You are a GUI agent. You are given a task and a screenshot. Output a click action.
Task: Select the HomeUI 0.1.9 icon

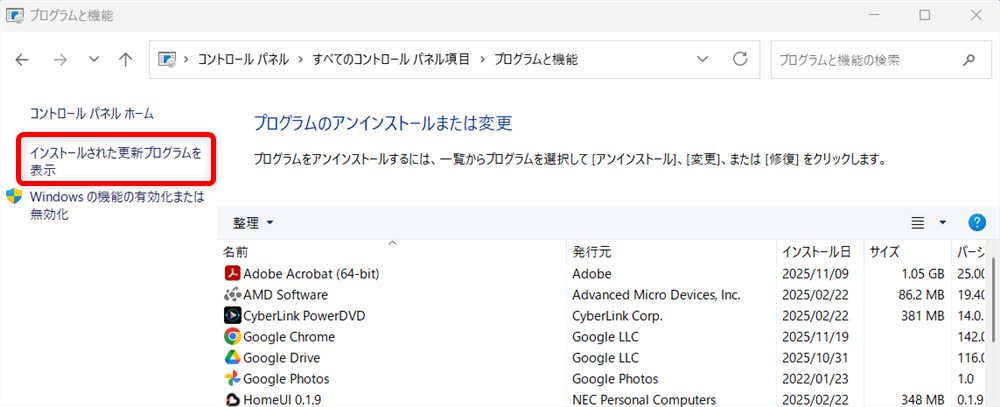pos(232,400)
